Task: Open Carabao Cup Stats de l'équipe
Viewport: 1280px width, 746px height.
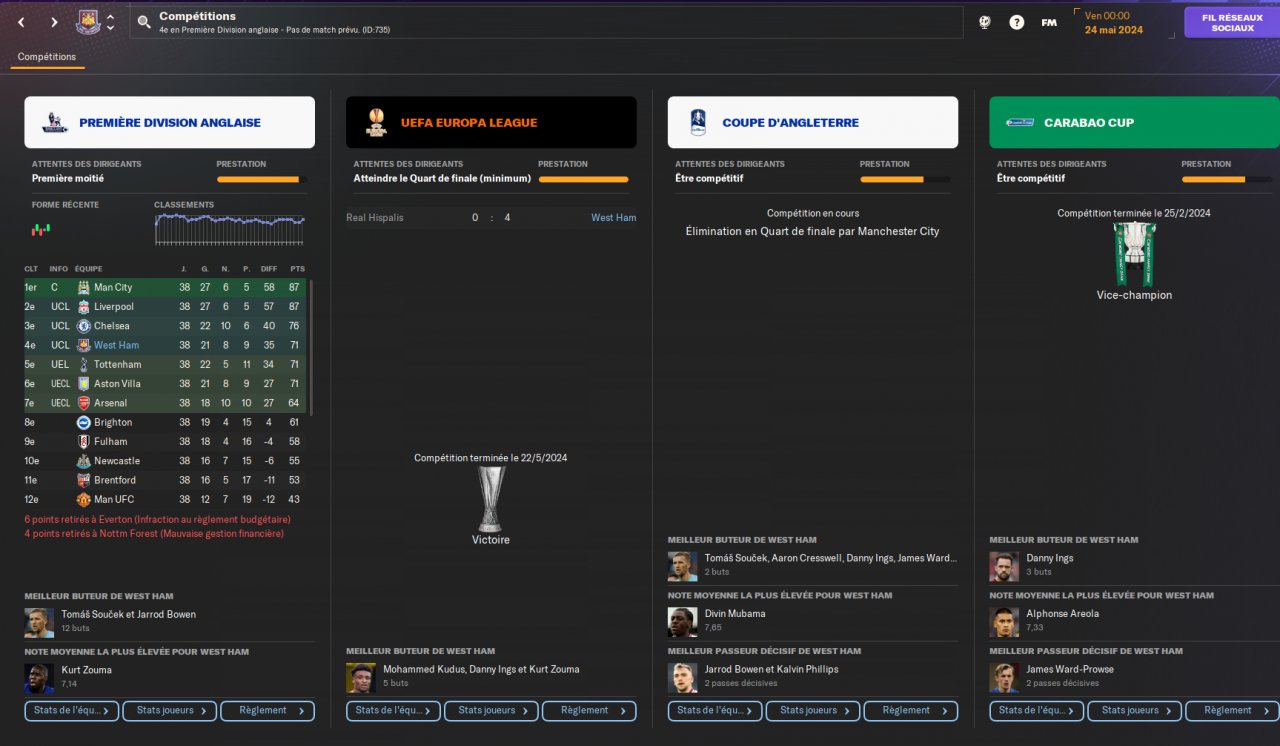Action: (1037, 711)
